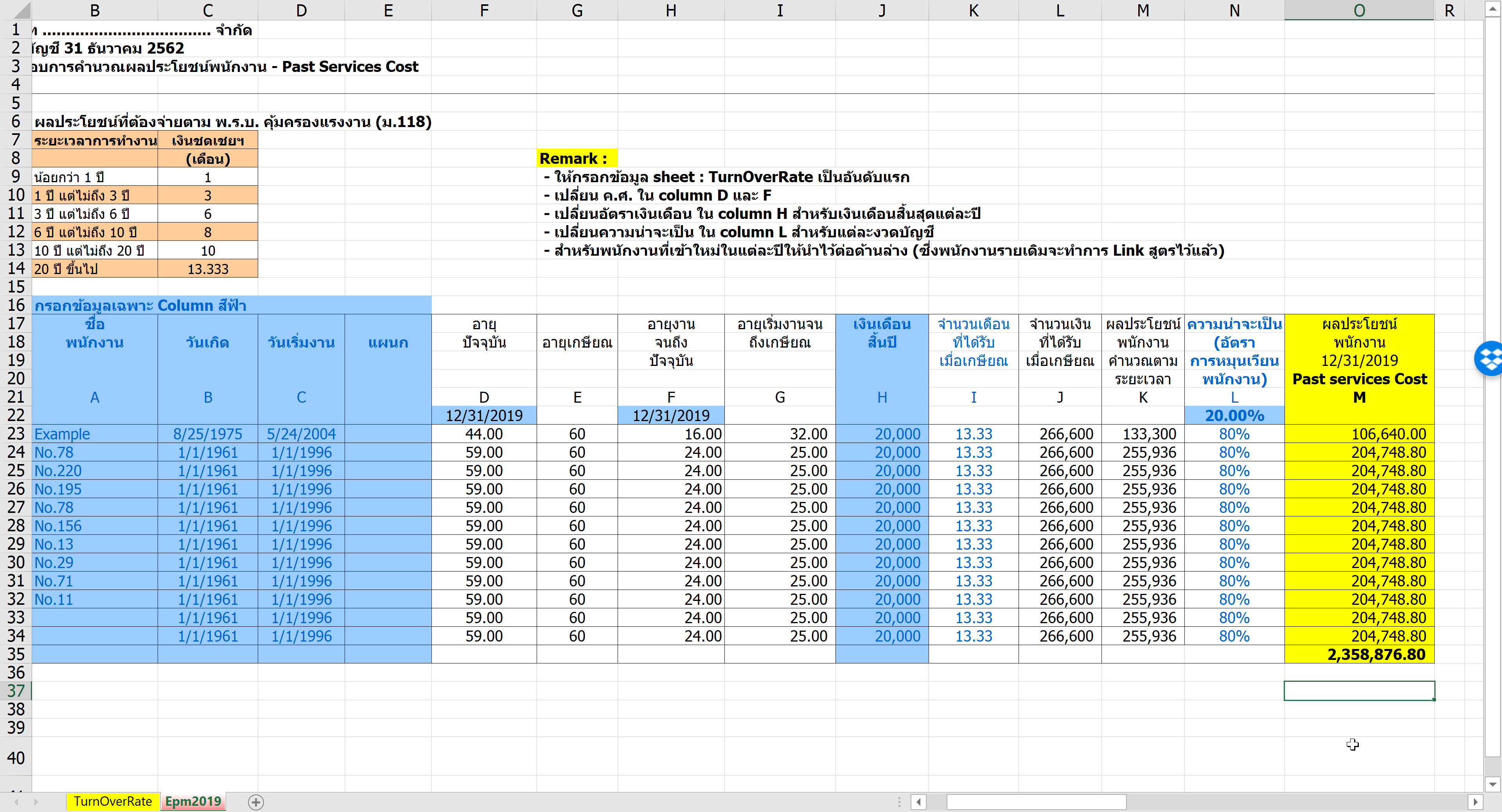Viewport: 1502px width, 812px height.
Task: Click the 133,300 benefit cell
Action: pos(1143,434)
